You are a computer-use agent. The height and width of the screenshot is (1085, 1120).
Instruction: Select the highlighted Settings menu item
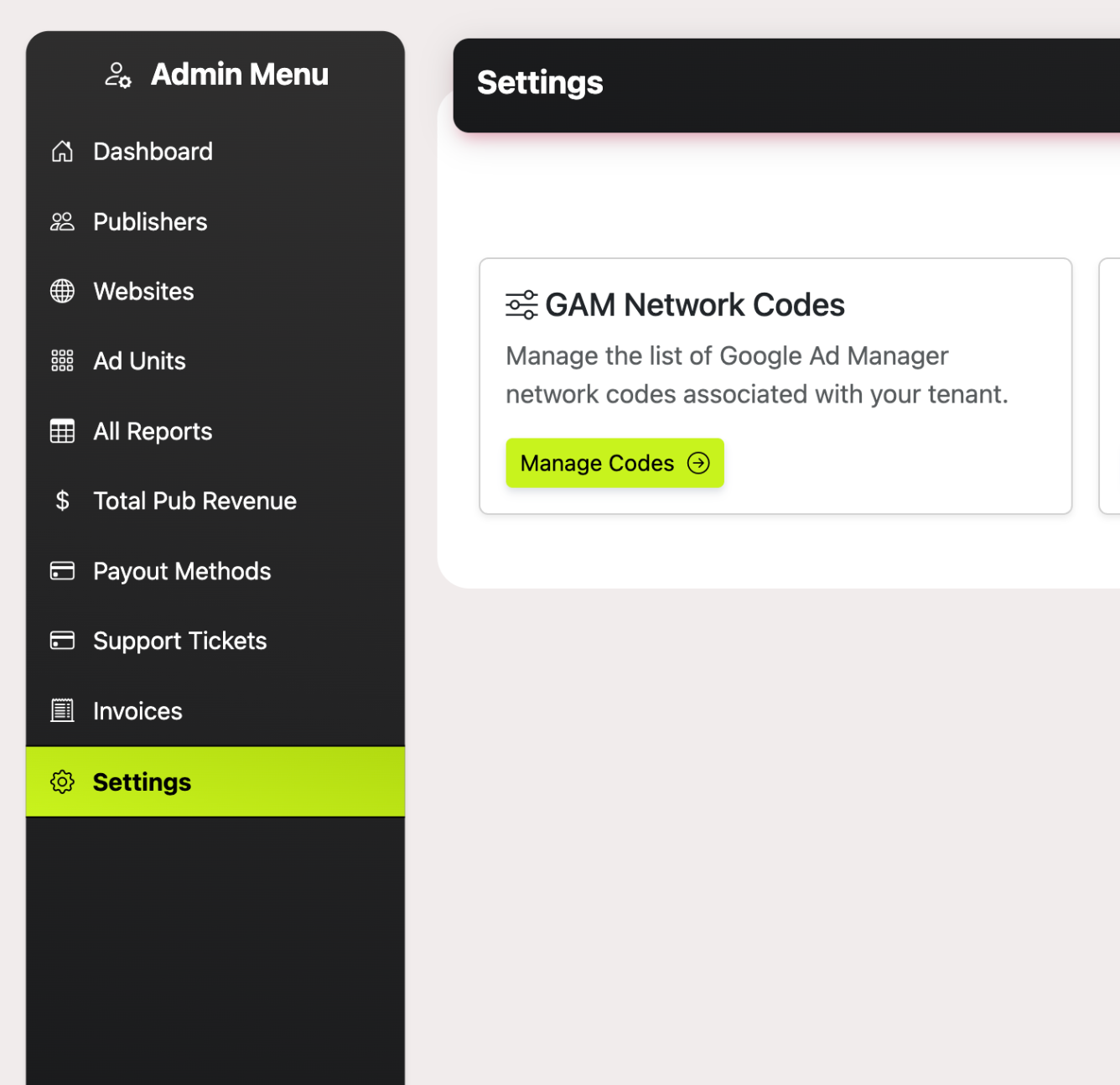point(215,781)
